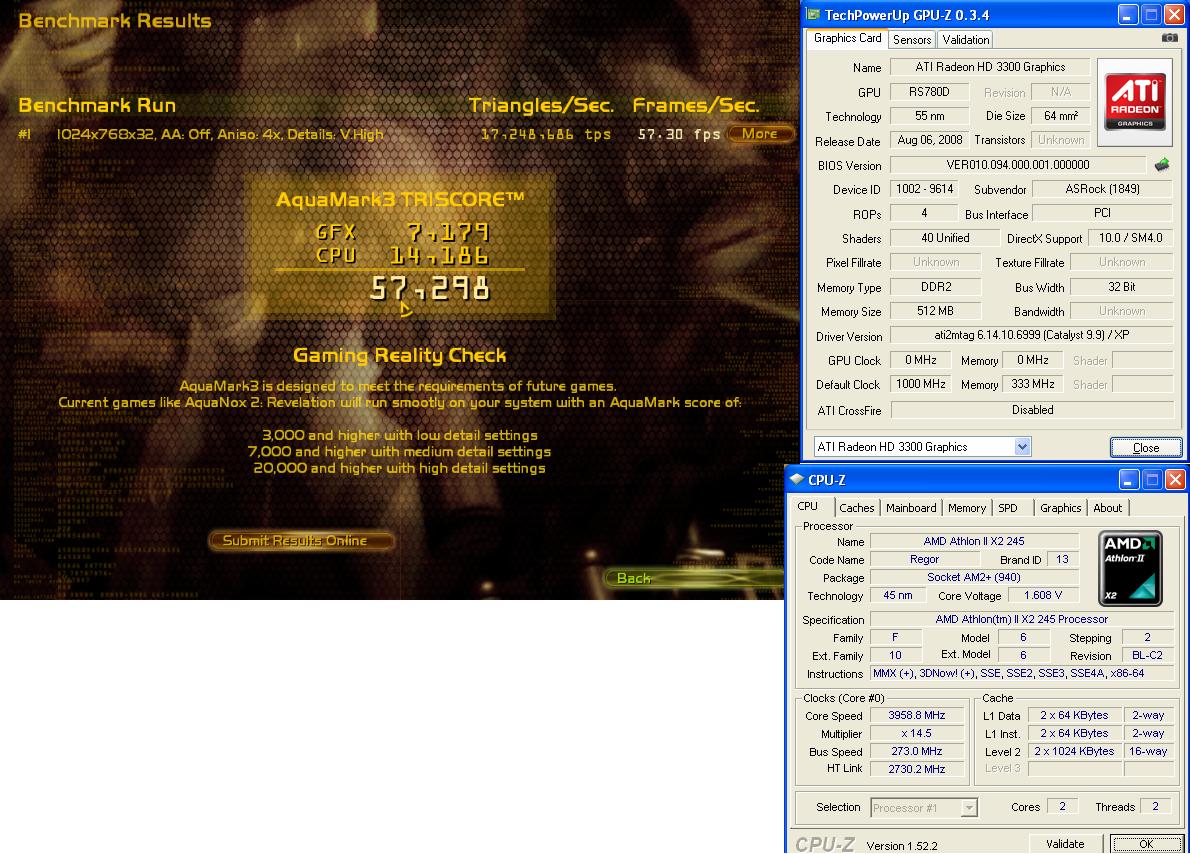This screenshot has width=1190, height=854.
Task: Click the Level 2 cache value 2 x 1024 KBytes
Action: coord(1074,751)
